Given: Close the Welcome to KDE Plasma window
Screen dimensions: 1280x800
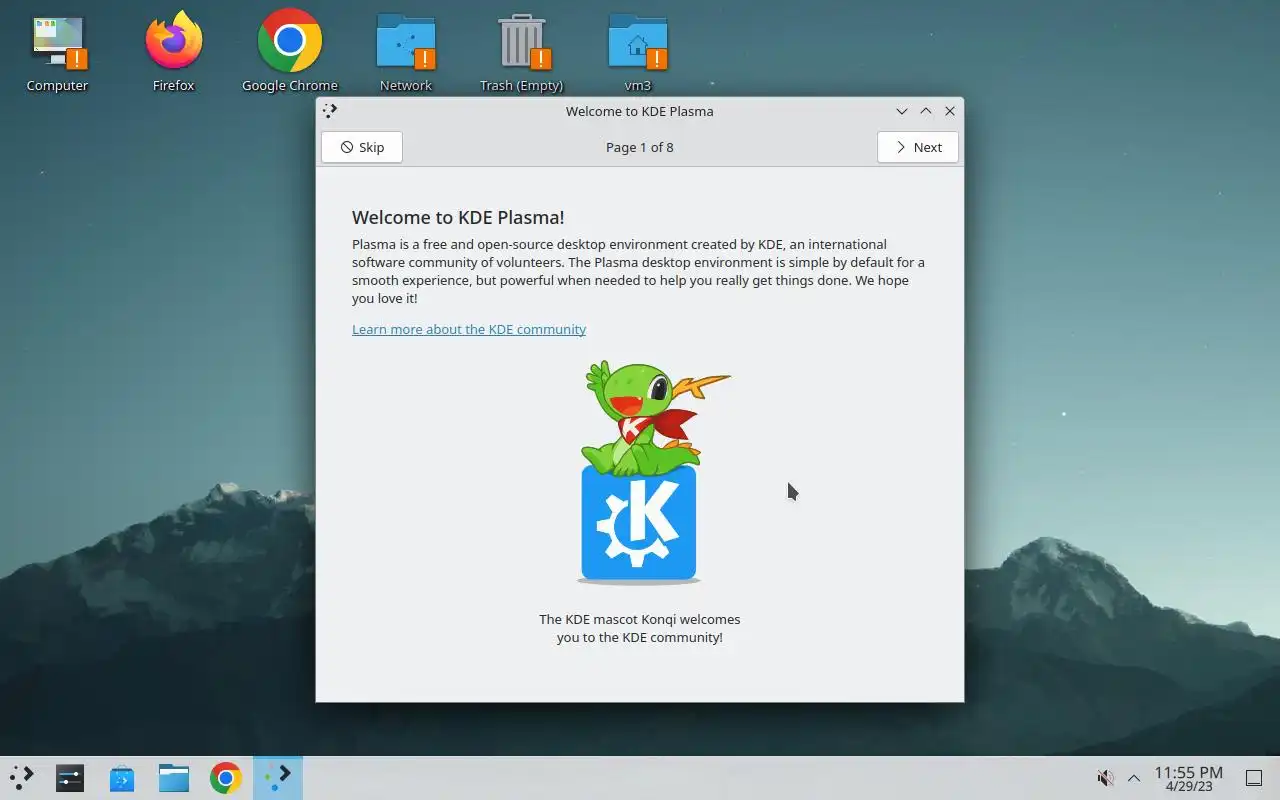Looking at the screenshot, I should 950,111.
